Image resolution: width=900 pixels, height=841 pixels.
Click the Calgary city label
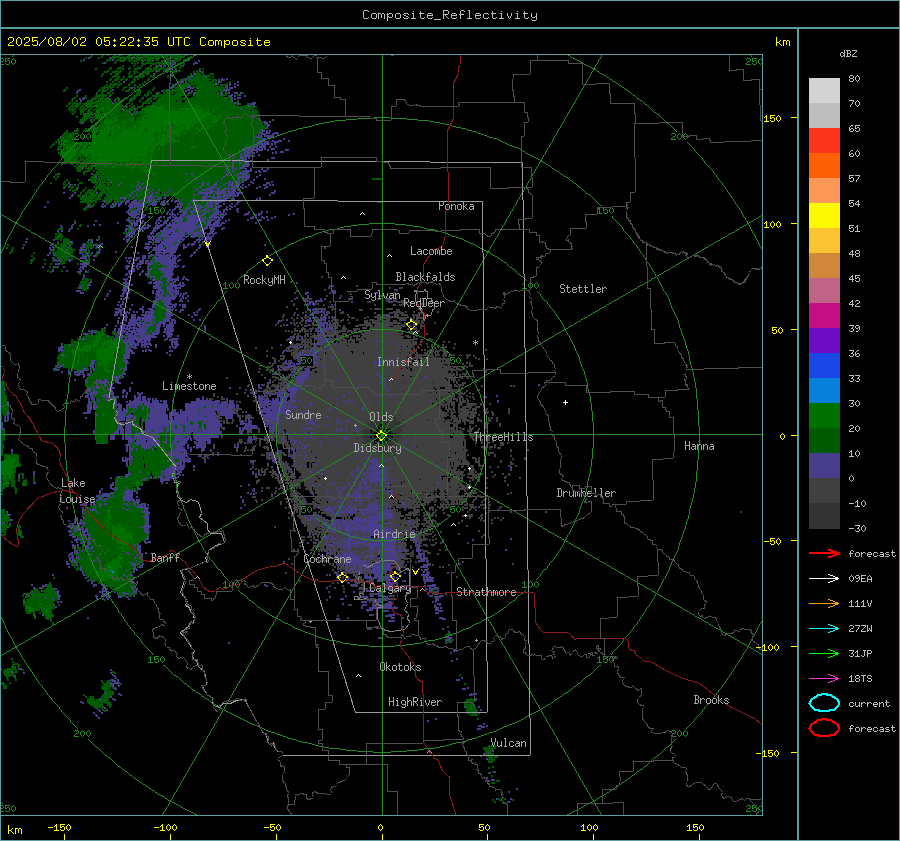(x=390, y=588)
